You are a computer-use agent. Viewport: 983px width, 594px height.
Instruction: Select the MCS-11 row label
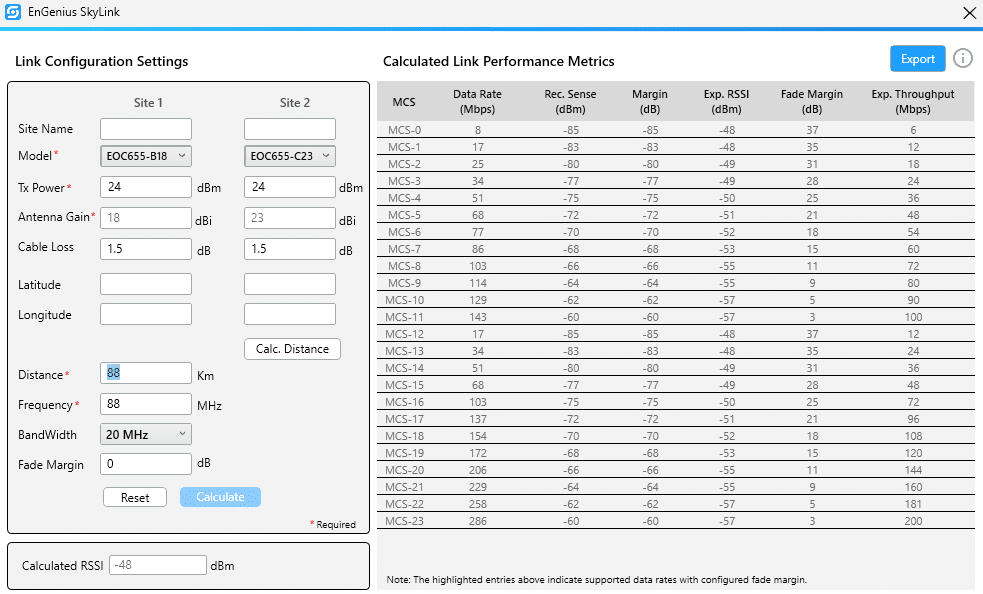click(404, 317)
